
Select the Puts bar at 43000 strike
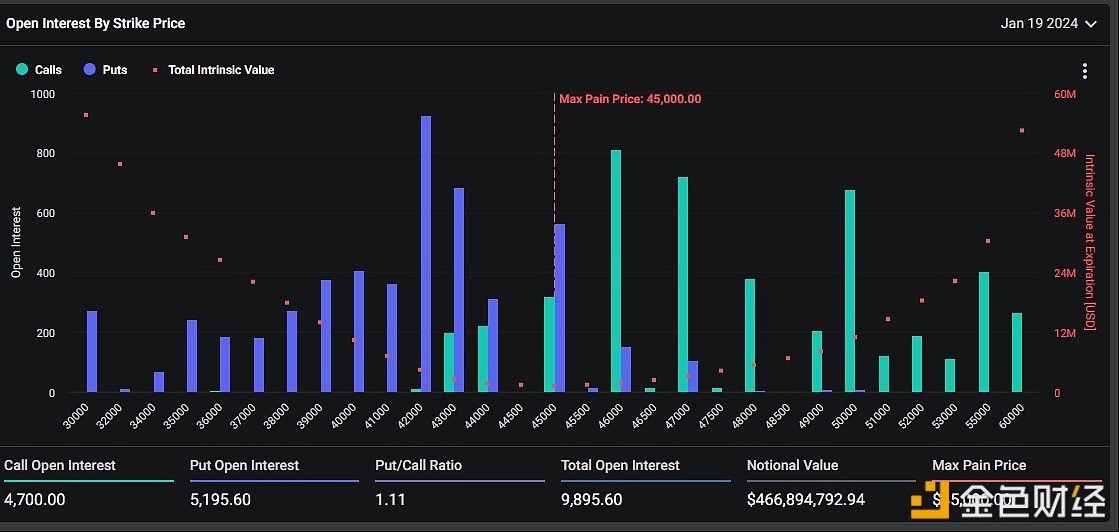459,290
